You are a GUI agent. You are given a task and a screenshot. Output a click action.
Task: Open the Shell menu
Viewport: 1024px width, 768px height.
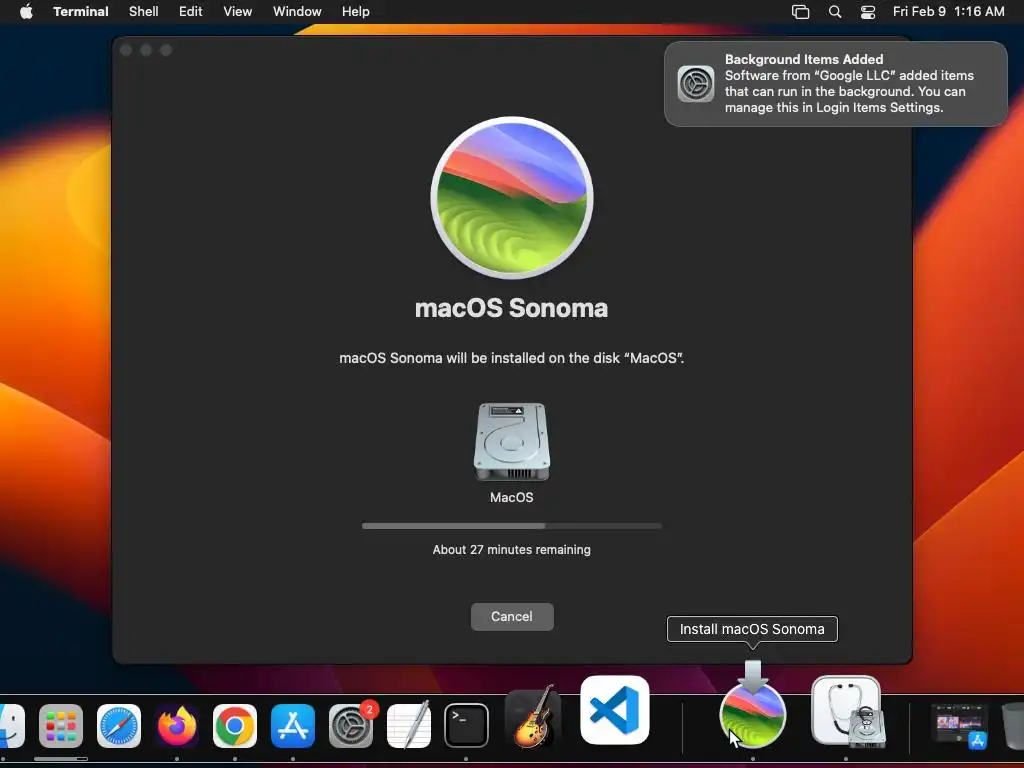point(144,11)
